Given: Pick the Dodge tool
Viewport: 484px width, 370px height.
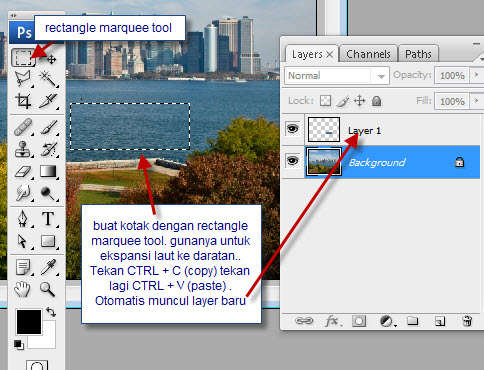Looking at the screenshot, I should (x=48, y=193).
